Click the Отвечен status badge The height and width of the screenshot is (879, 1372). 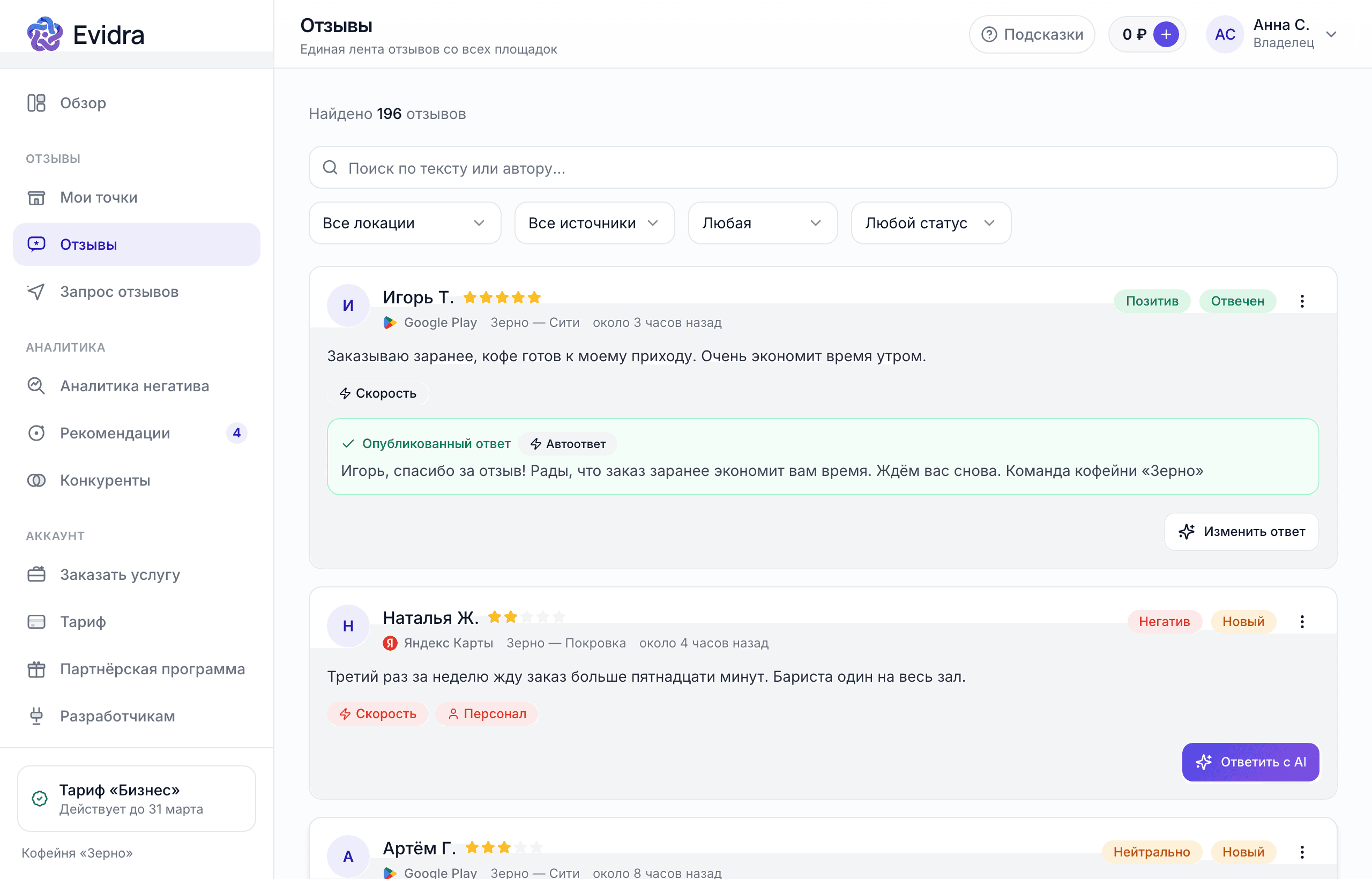pyautogui.click(x=1237, y=301)
